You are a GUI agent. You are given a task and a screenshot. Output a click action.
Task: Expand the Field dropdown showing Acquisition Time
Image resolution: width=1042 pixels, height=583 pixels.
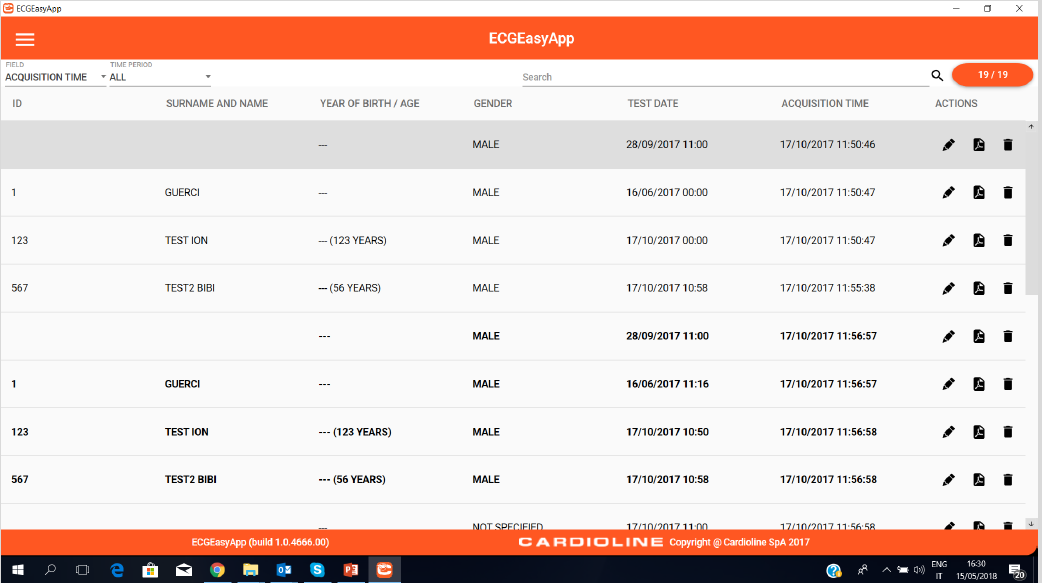pyautogui.click(x=55, y=77)
